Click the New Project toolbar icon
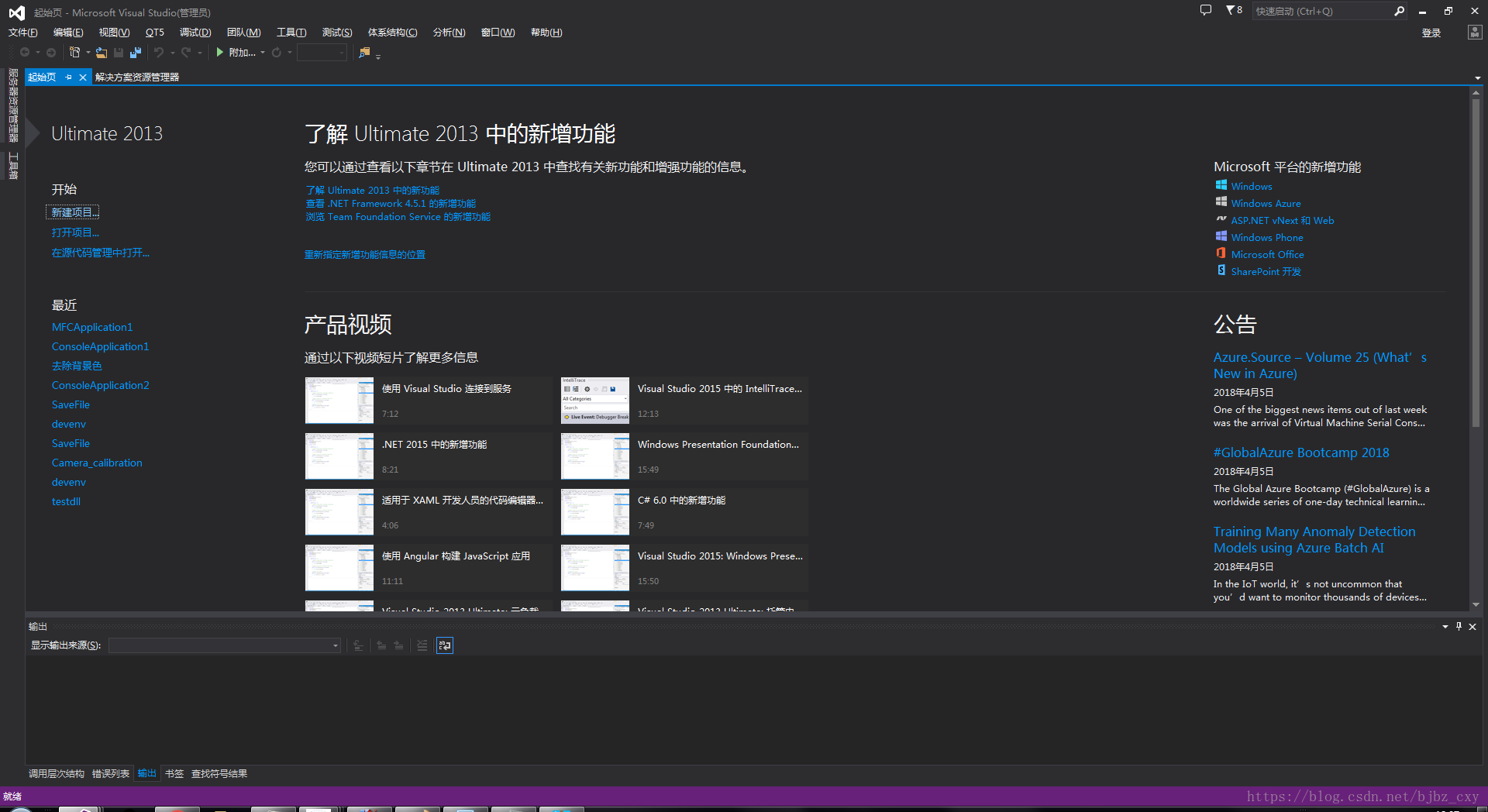This screenshot has height=812, width=1488. [74, 53]
